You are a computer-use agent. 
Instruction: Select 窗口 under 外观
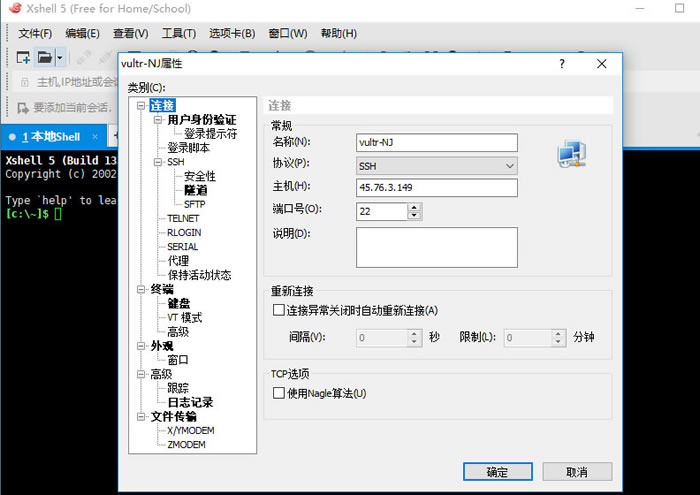tap(178, 360)
